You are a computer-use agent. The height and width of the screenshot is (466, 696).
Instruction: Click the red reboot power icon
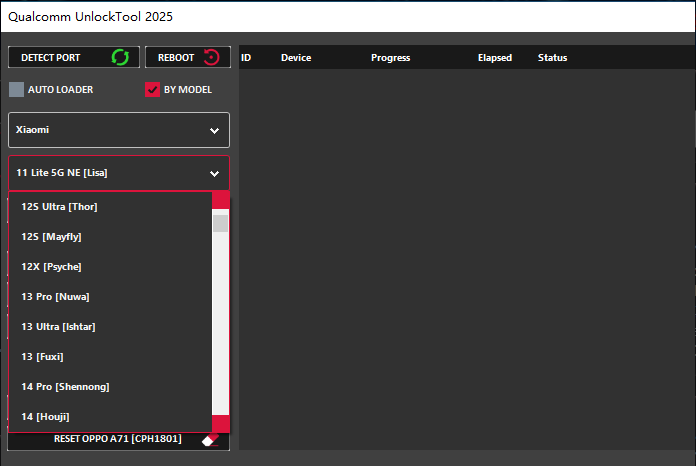click(x=211, y=57)
